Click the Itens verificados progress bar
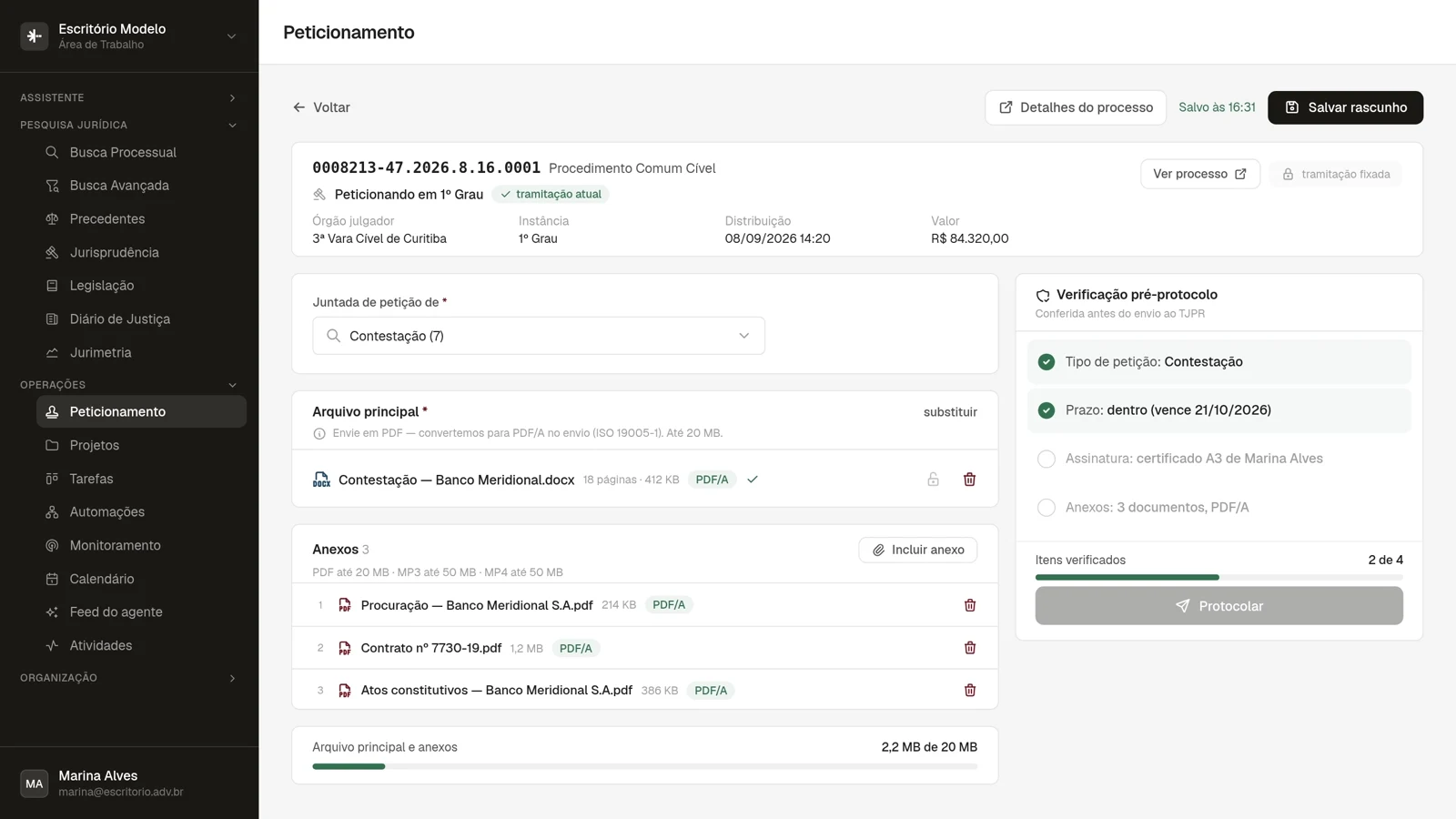 (1219, 578)
